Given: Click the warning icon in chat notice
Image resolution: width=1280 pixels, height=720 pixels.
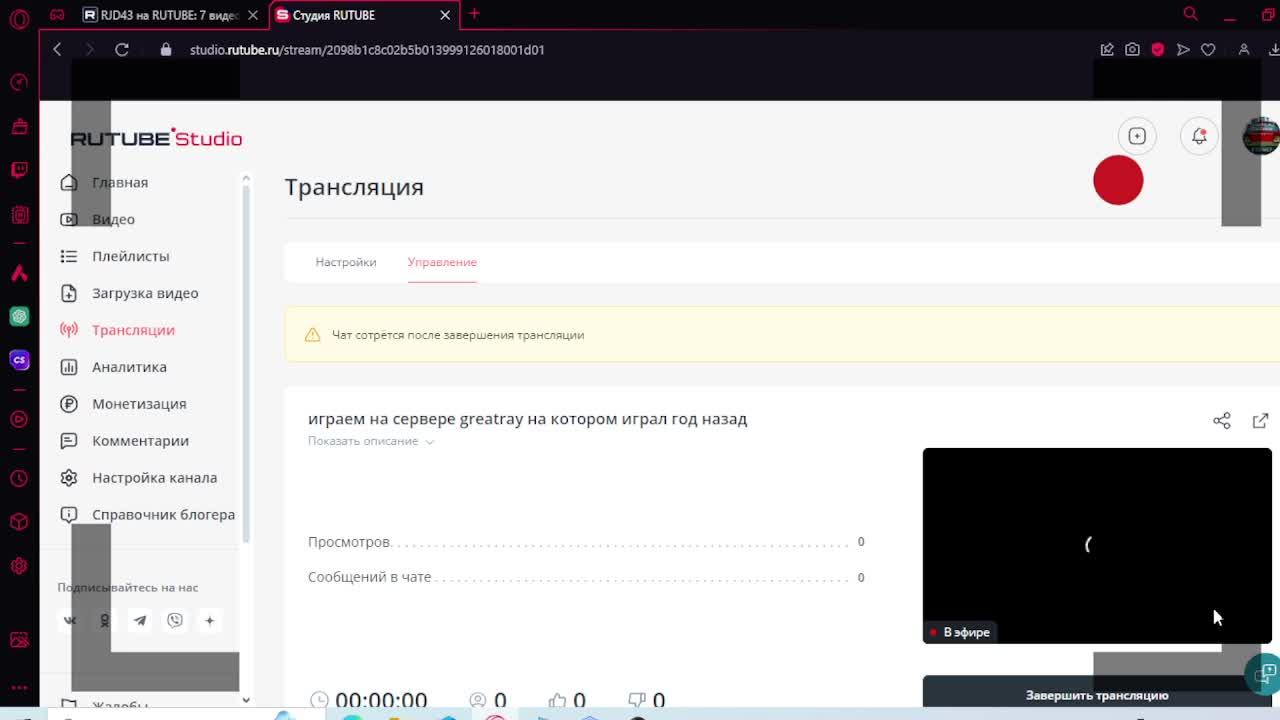Looking at the screenshot, I should point(312,335).
